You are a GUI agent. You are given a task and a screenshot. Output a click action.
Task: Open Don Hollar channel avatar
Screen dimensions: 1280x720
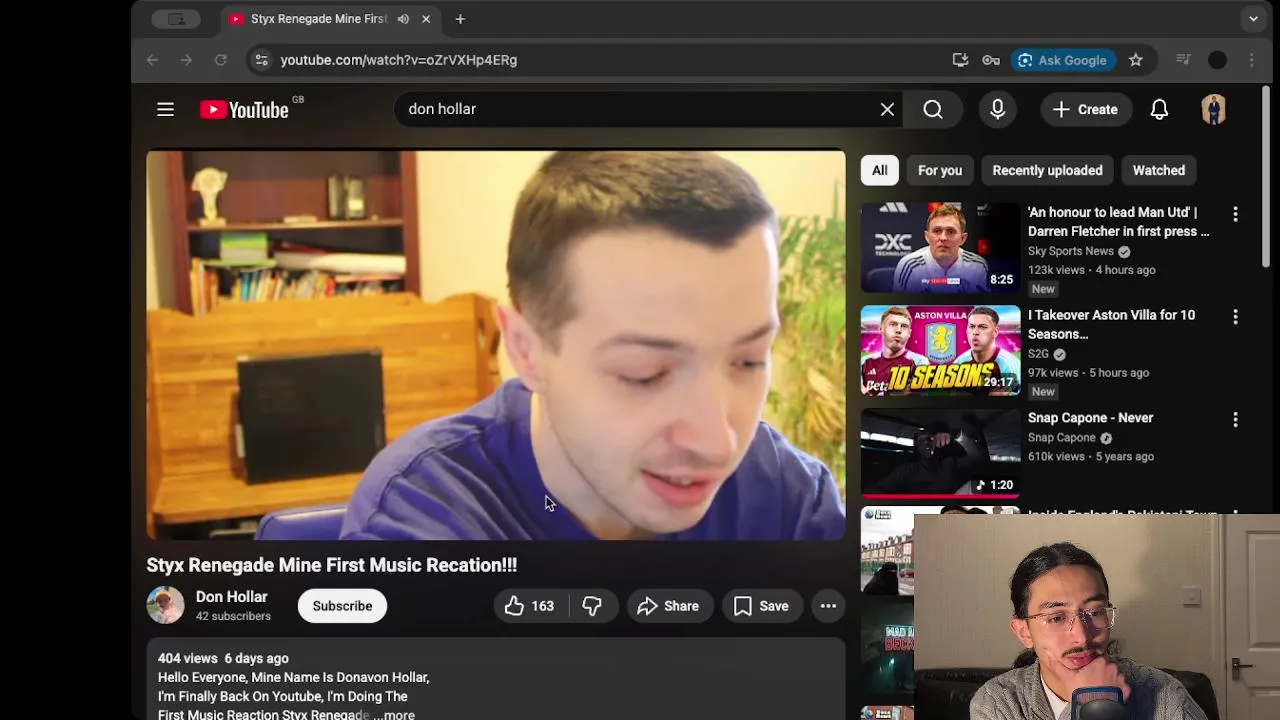pos(165,605)
